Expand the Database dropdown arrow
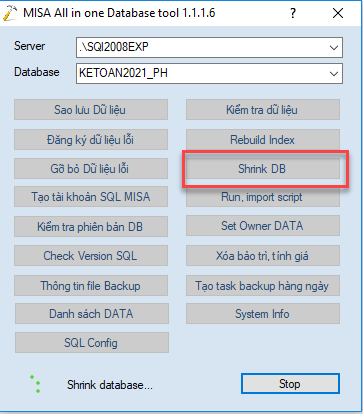 click(334, 73)
